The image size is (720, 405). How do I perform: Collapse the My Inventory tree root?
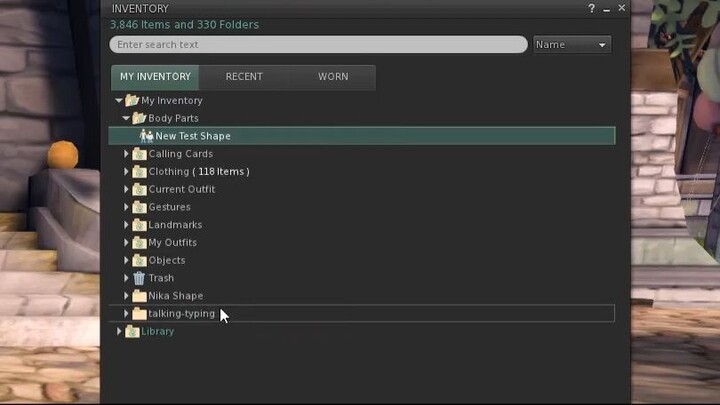point(119,100)
